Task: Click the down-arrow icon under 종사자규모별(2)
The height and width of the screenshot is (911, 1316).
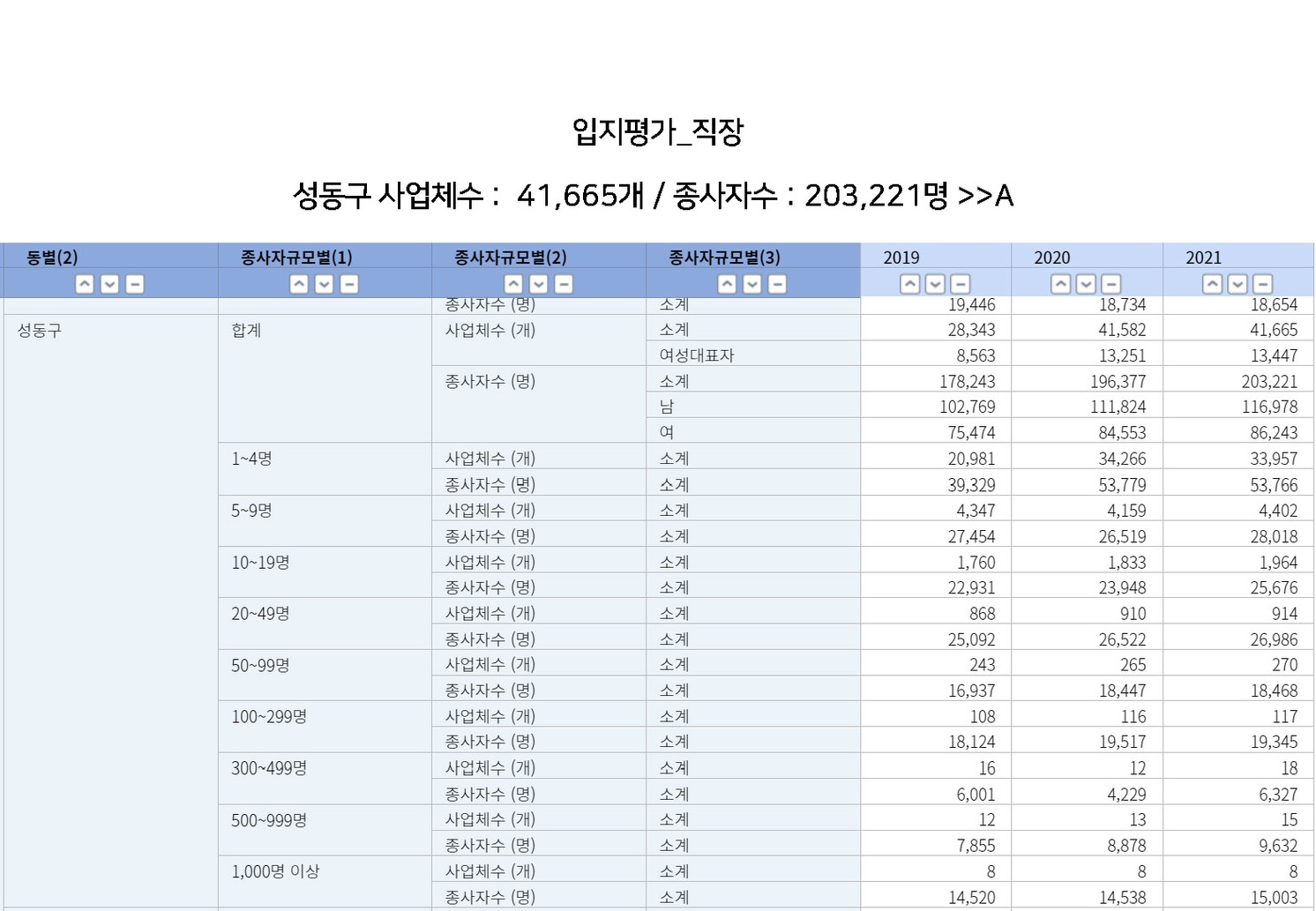Action: (538, 284)
